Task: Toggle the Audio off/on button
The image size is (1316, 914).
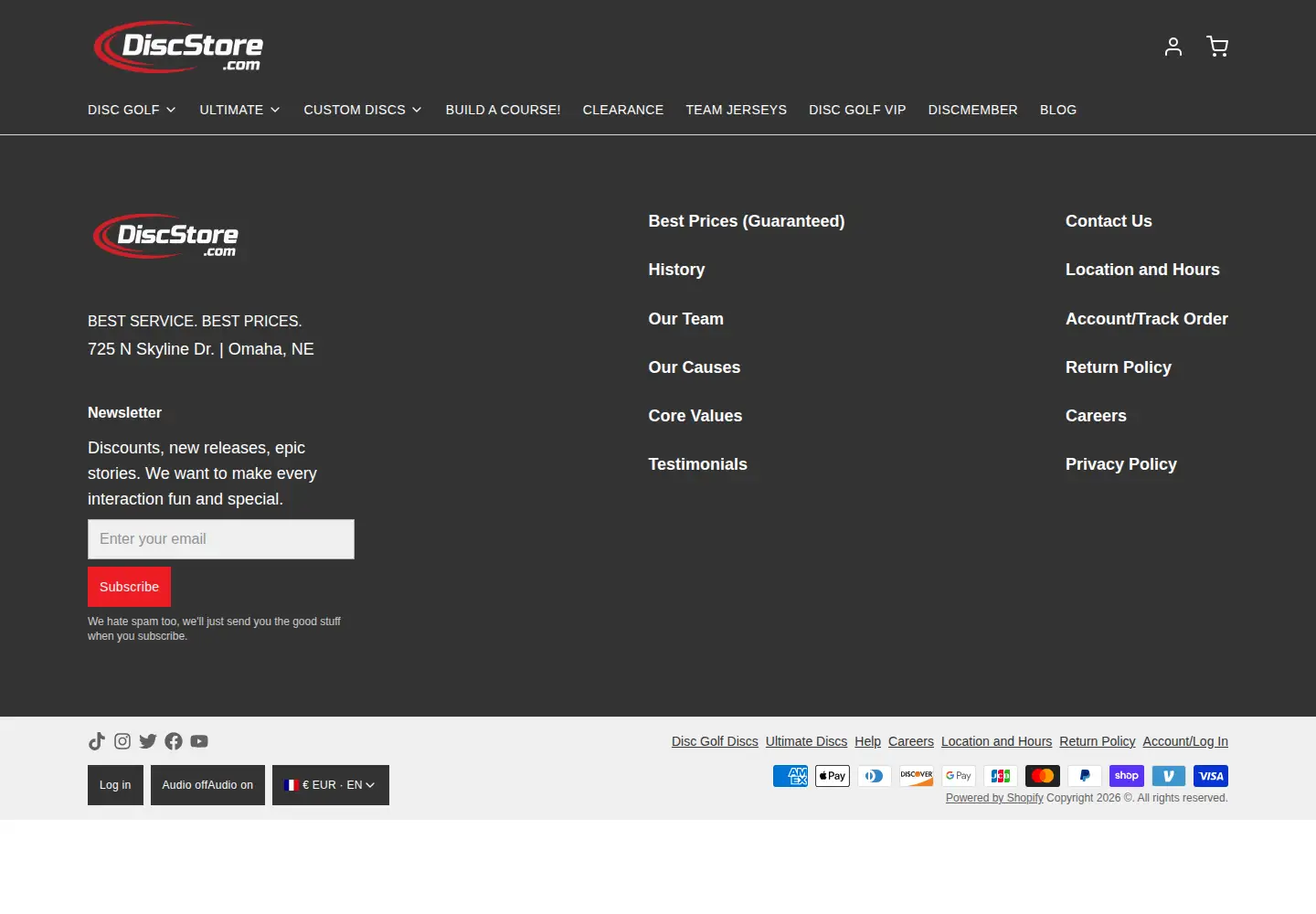Action: (207, 785)
